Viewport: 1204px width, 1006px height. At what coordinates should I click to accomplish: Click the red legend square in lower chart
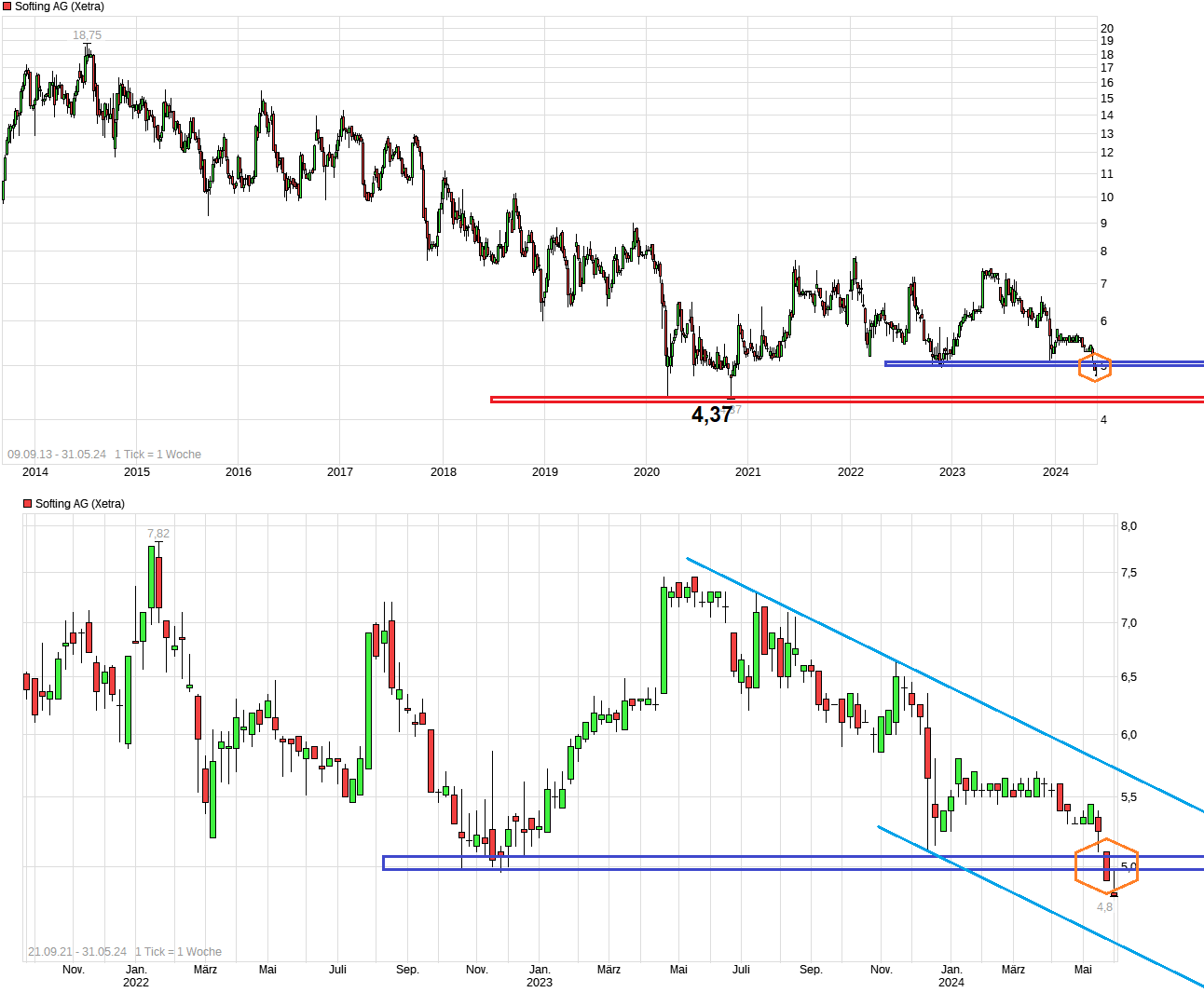click(28, 504)
